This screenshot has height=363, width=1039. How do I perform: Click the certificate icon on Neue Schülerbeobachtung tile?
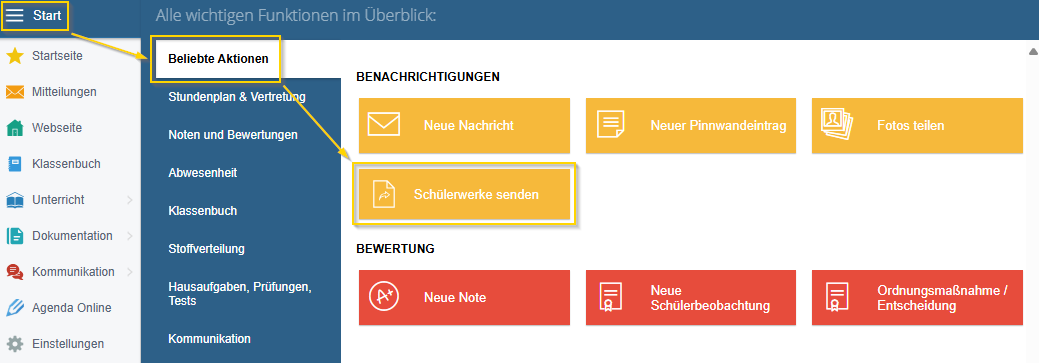coord(610,297)
